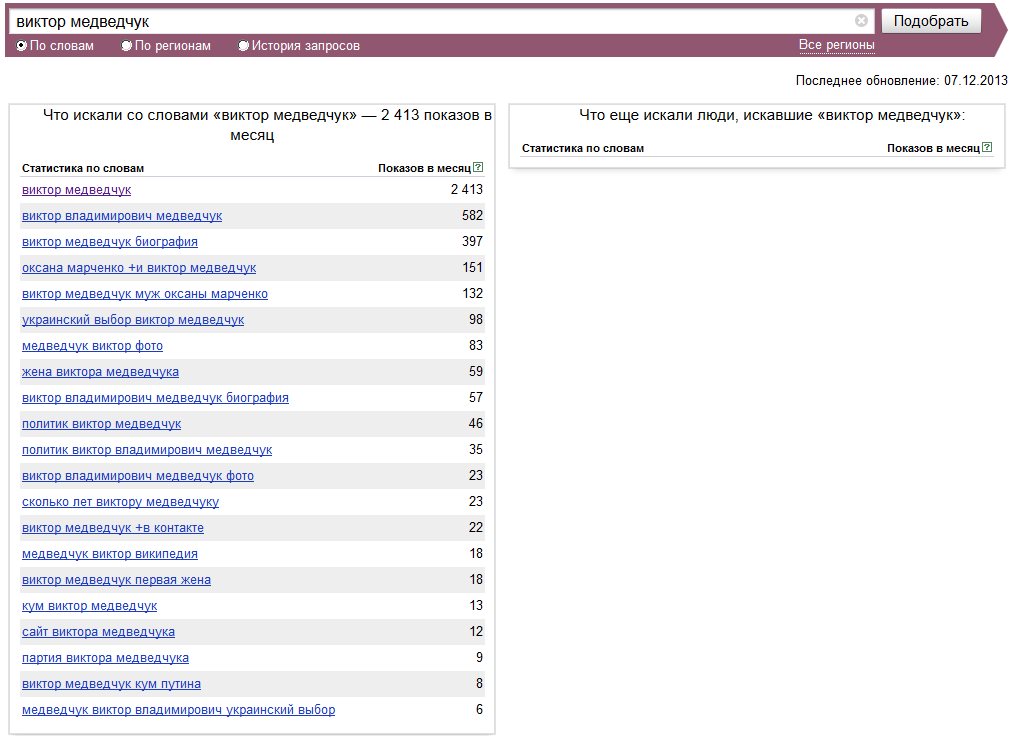Open the "кум виктор медведчук" link
Screen dimensions: 1012x736
89,606
